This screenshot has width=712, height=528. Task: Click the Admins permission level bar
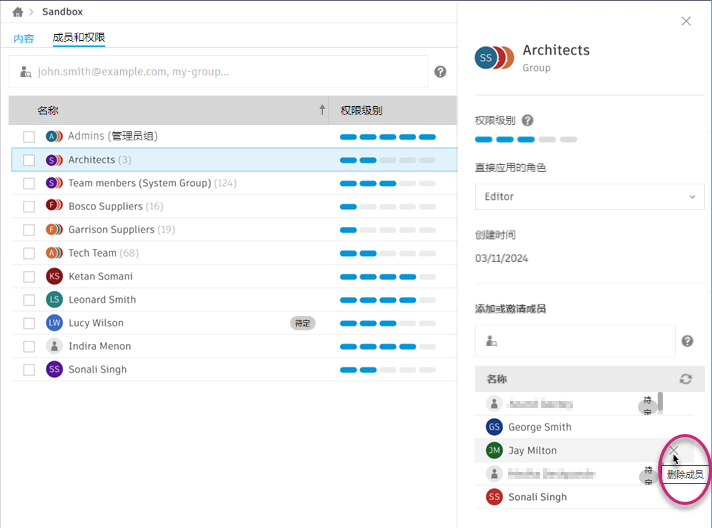(x=388, y=137)
